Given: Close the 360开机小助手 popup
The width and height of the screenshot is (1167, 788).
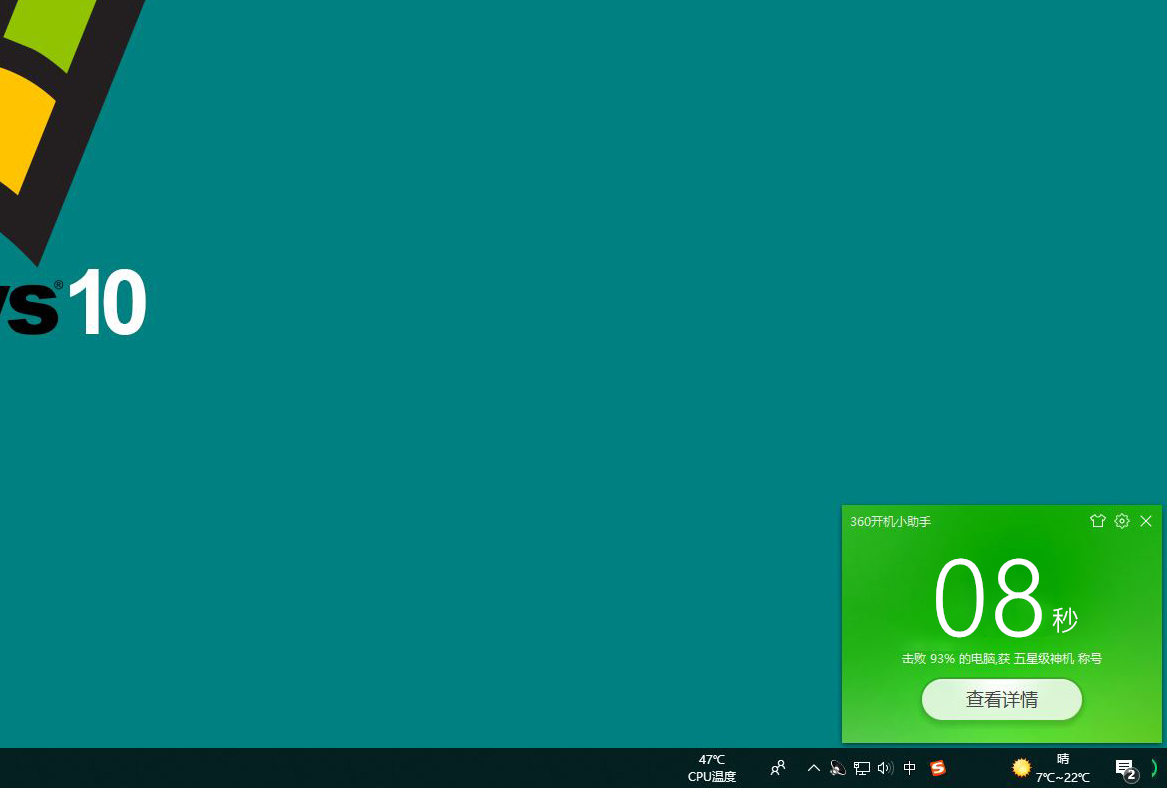Looking at the screenshot, I should (x=1146, y=521).
